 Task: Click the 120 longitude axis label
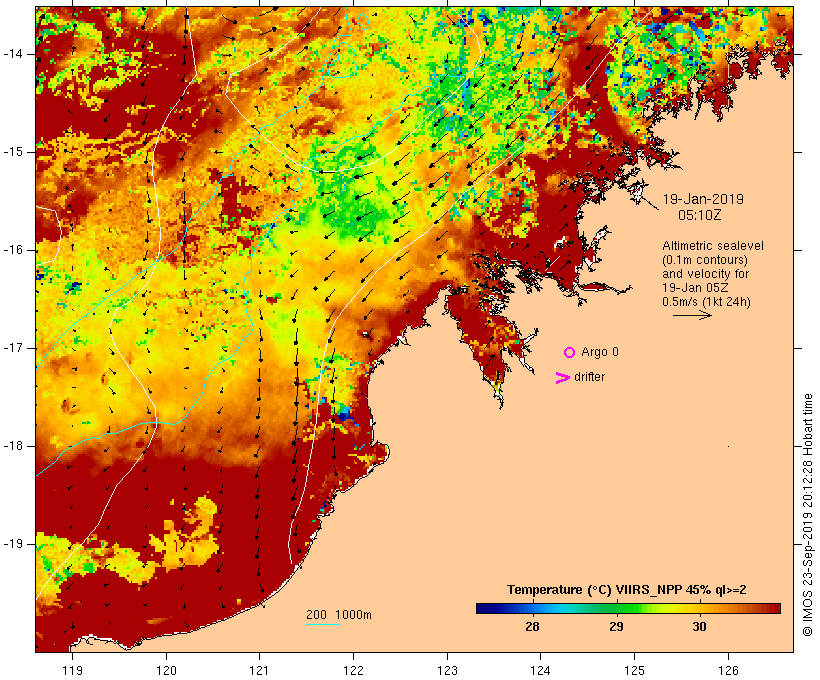pos(166,670)
